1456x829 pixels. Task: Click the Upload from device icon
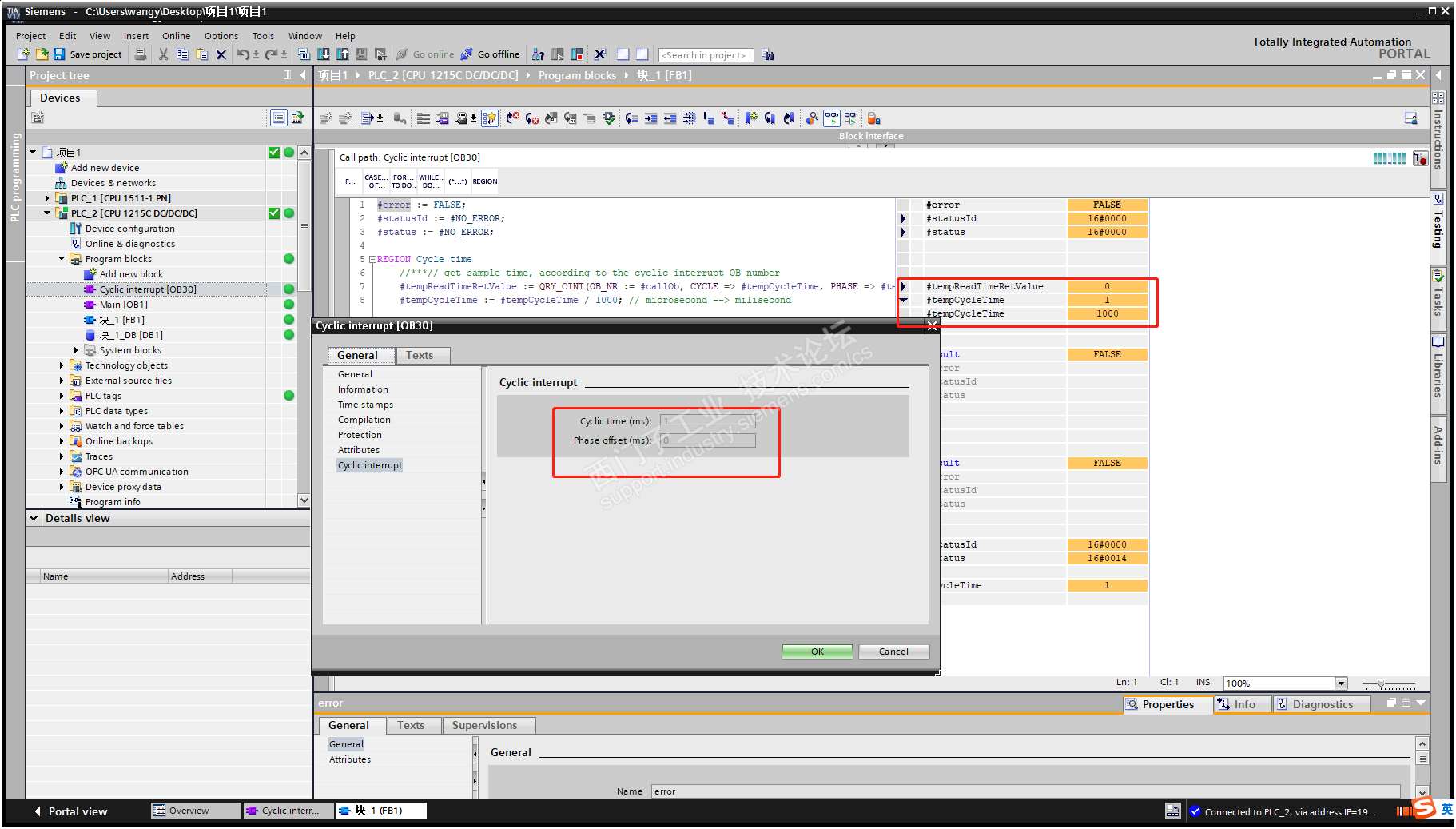coord(343,54)
